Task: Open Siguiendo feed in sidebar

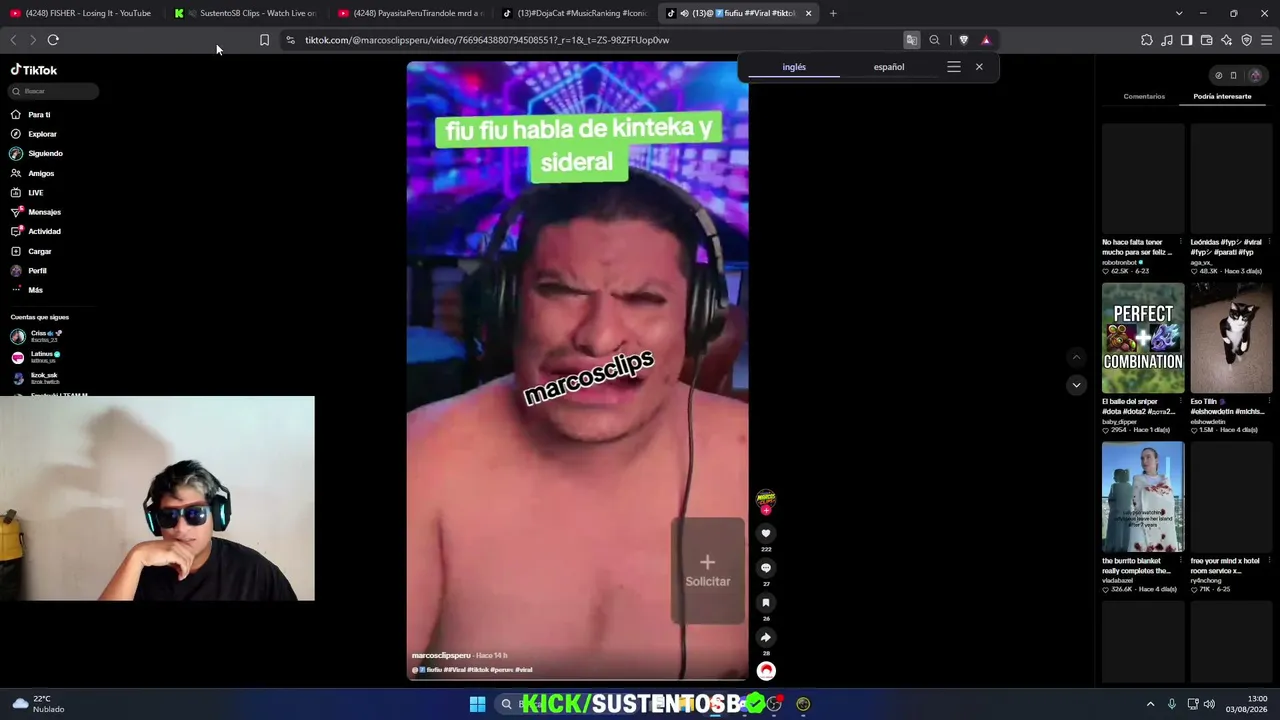Action: point(37,154)
